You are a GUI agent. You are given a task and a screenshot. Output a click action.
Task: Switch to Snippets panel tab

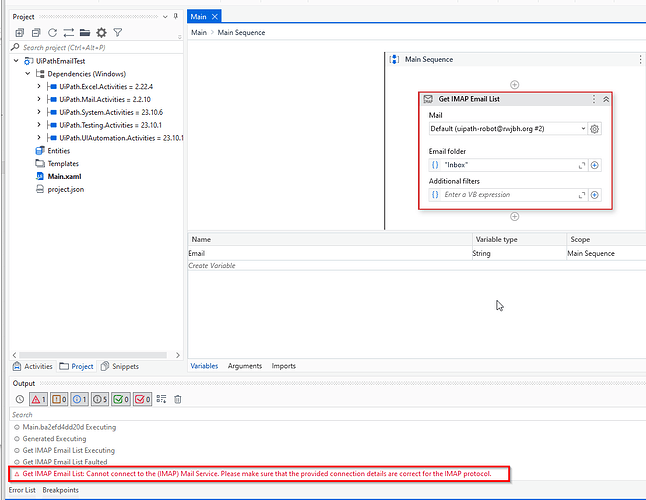[120, 366]
